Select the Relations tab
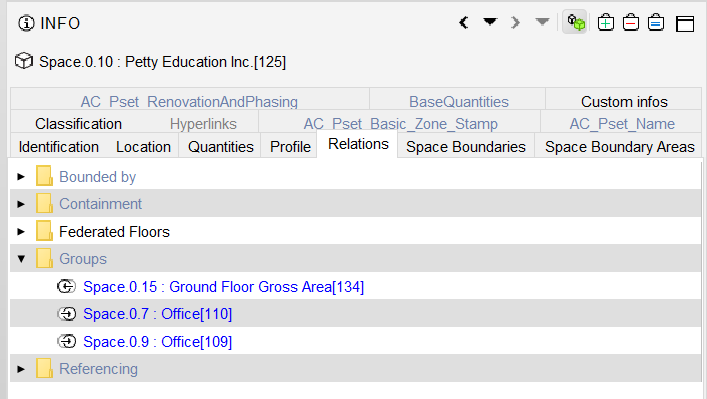 point(358,144)
